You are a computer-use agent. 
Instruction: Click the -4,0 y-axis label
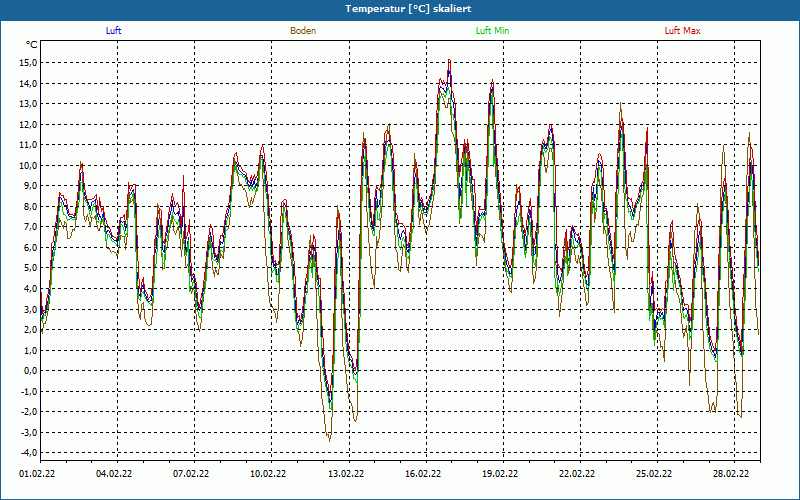tap(29, 453)
